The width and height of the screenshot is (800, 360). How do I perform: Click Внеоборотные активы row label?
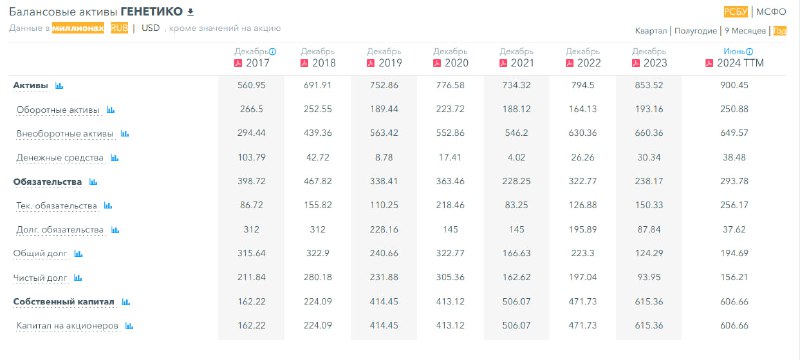(x=65, y=134)
